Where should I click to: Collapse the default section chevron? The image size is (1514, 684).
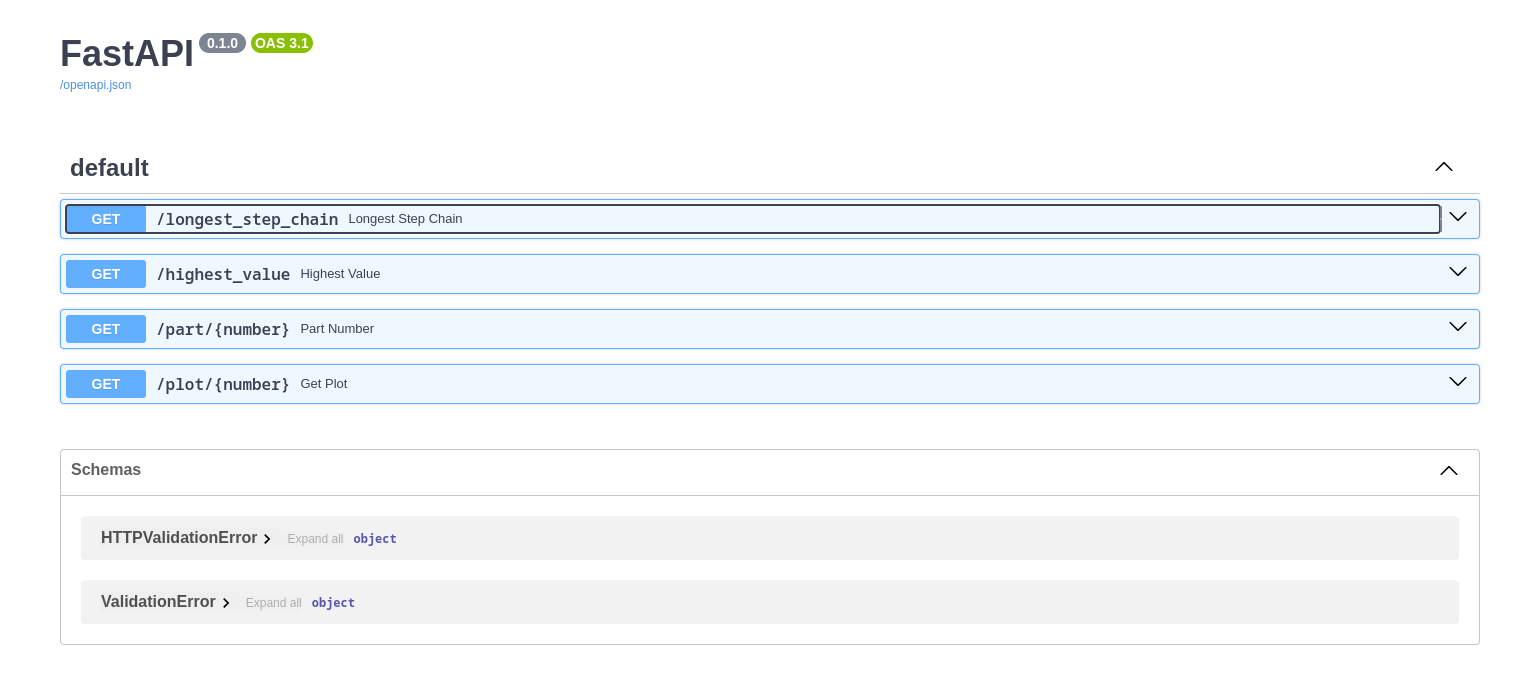pyautogui.click(x=1443, y=167)
